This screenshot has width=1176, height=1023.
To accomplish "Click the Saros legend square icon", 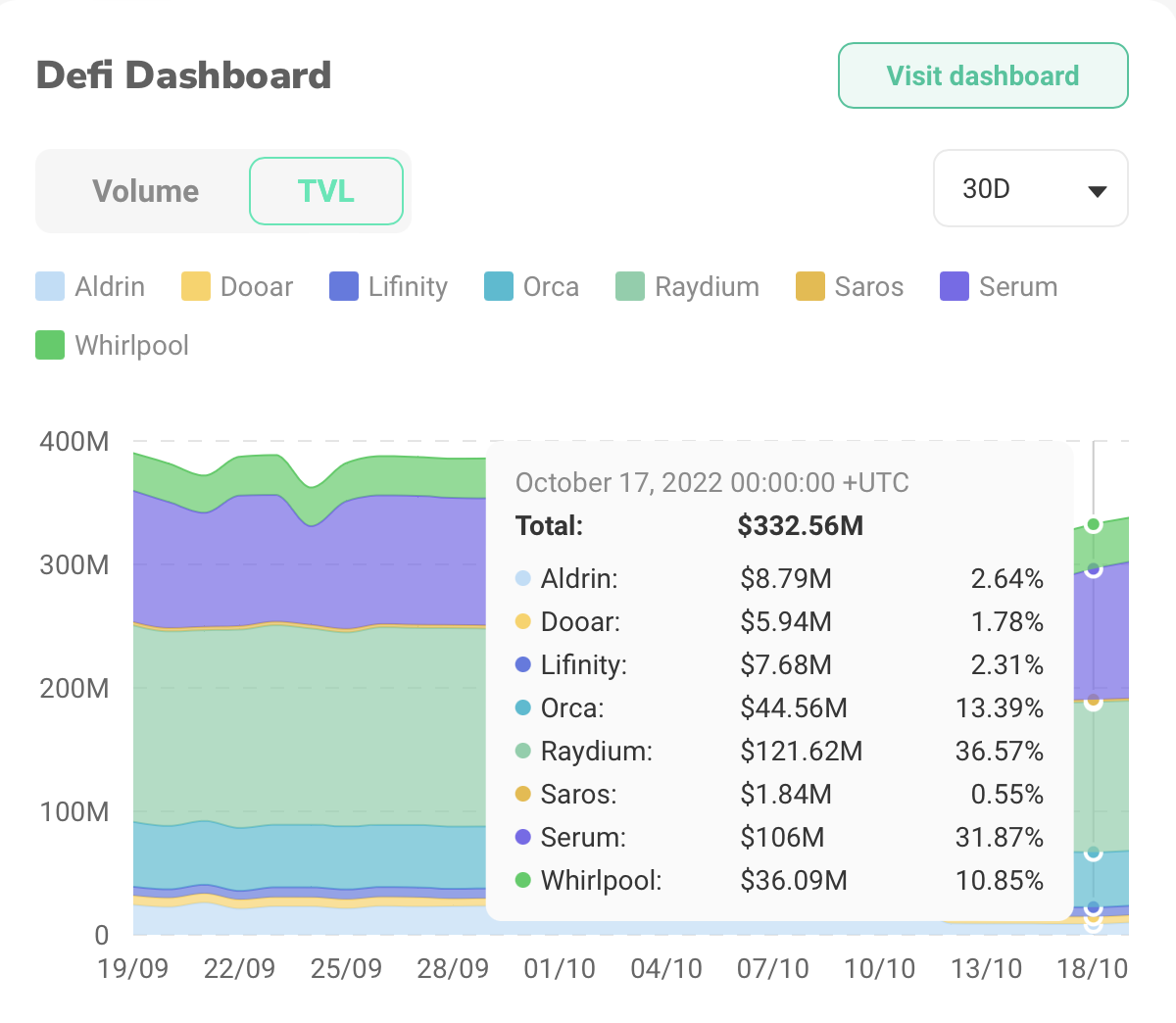I will (x=810, y=286).
